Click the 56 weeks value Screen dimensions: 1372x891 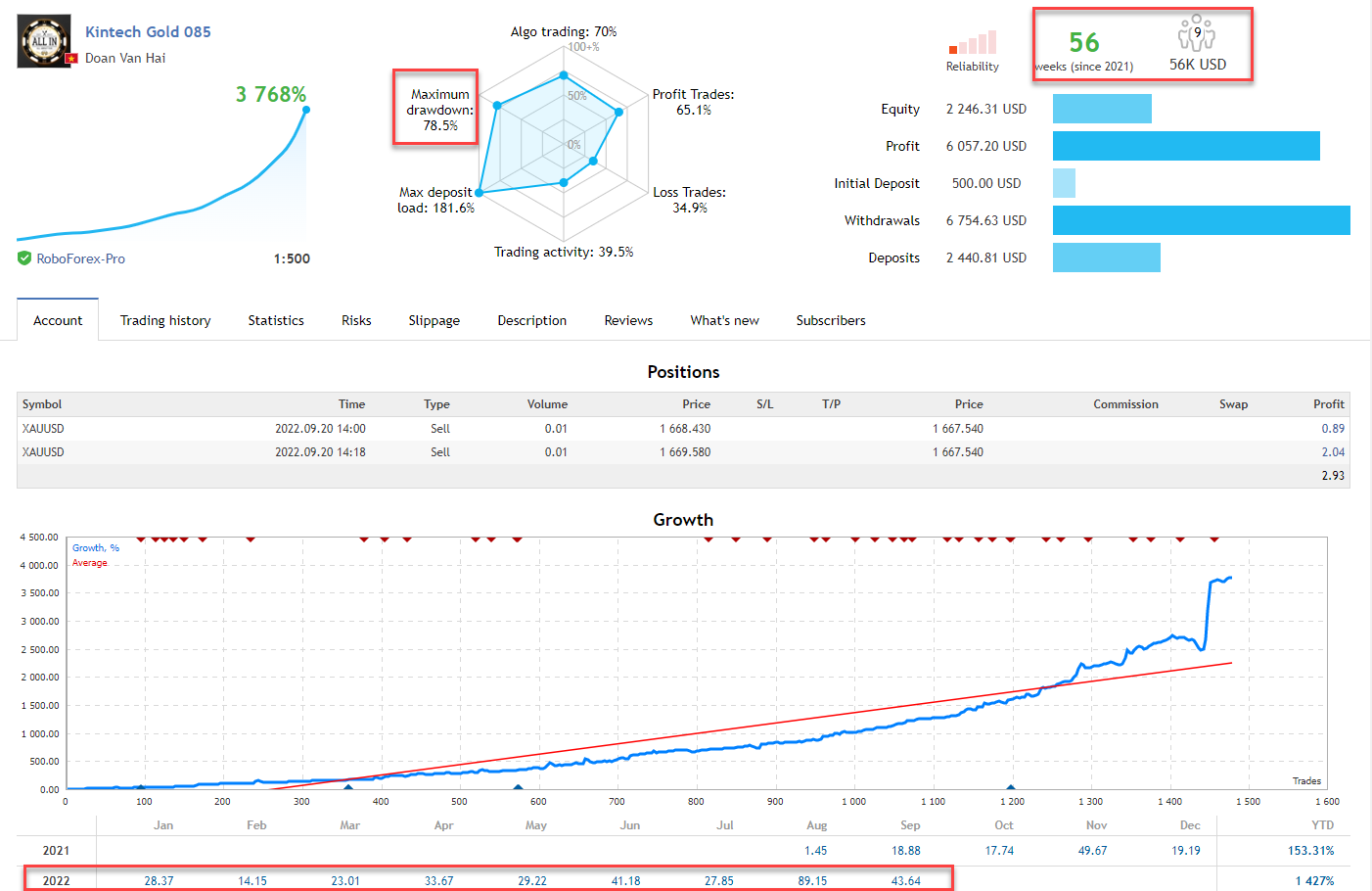click(1084, 42)
